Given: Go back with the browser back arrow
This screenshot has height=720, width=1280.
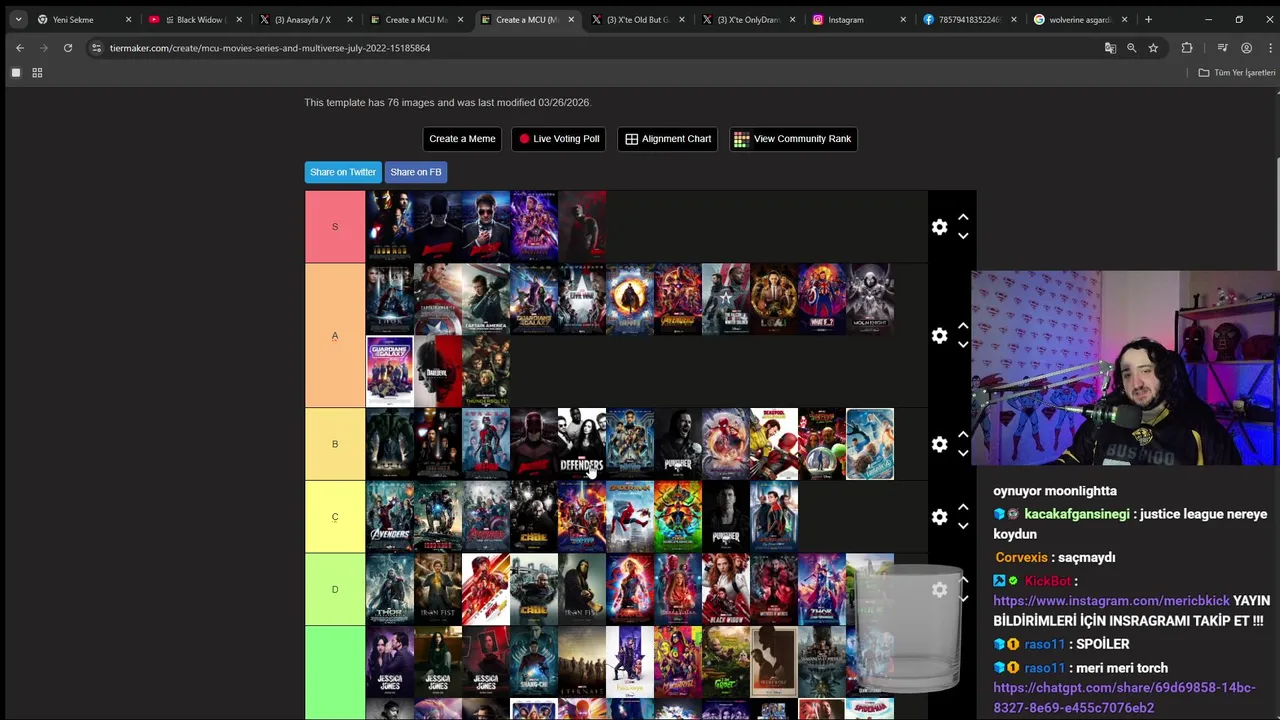Looking at the screenshot, I should [19, 48].
